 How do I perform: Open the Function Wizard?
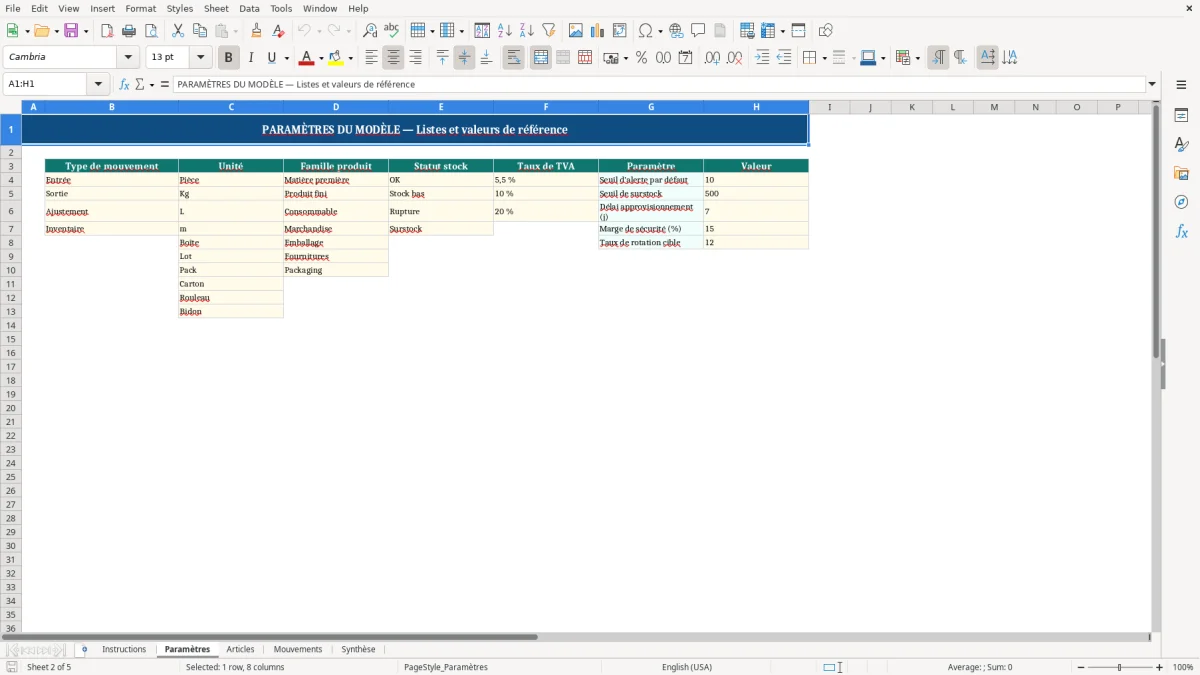(125, 85)
